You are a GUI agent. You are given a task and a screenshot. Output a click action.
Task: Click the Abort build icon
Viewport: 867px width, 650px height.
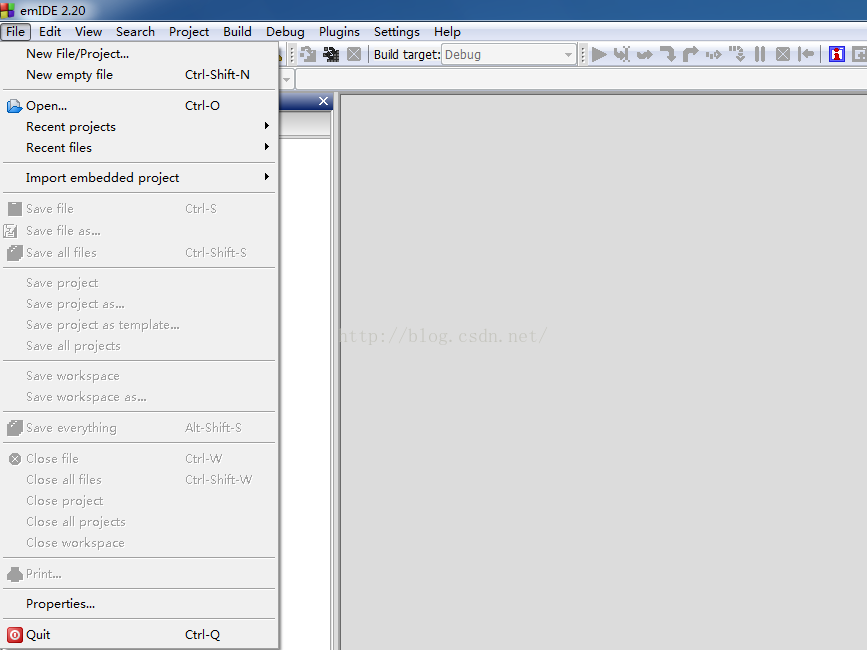[354, 54]
